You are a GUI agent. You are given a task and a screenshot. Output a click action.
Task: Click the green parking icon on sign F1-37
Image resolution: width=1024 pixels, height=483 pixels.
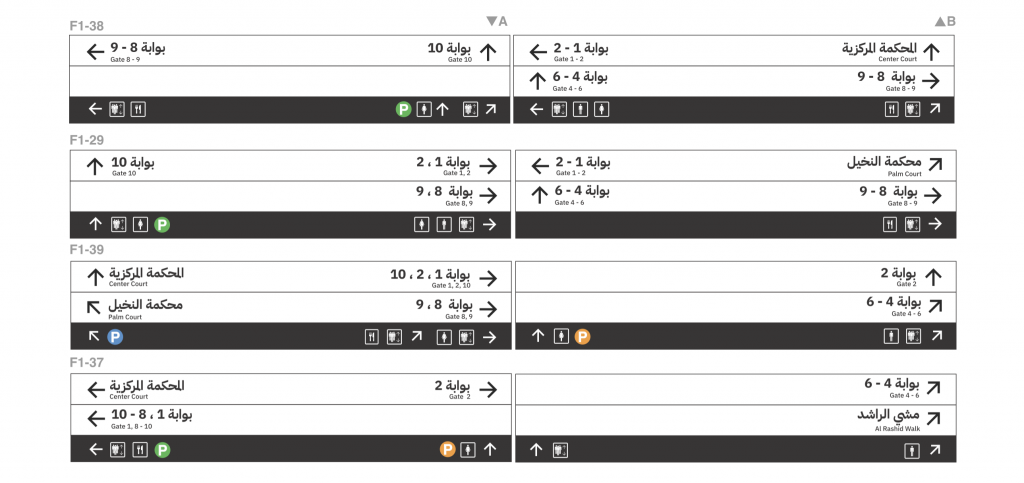[162, 450]
